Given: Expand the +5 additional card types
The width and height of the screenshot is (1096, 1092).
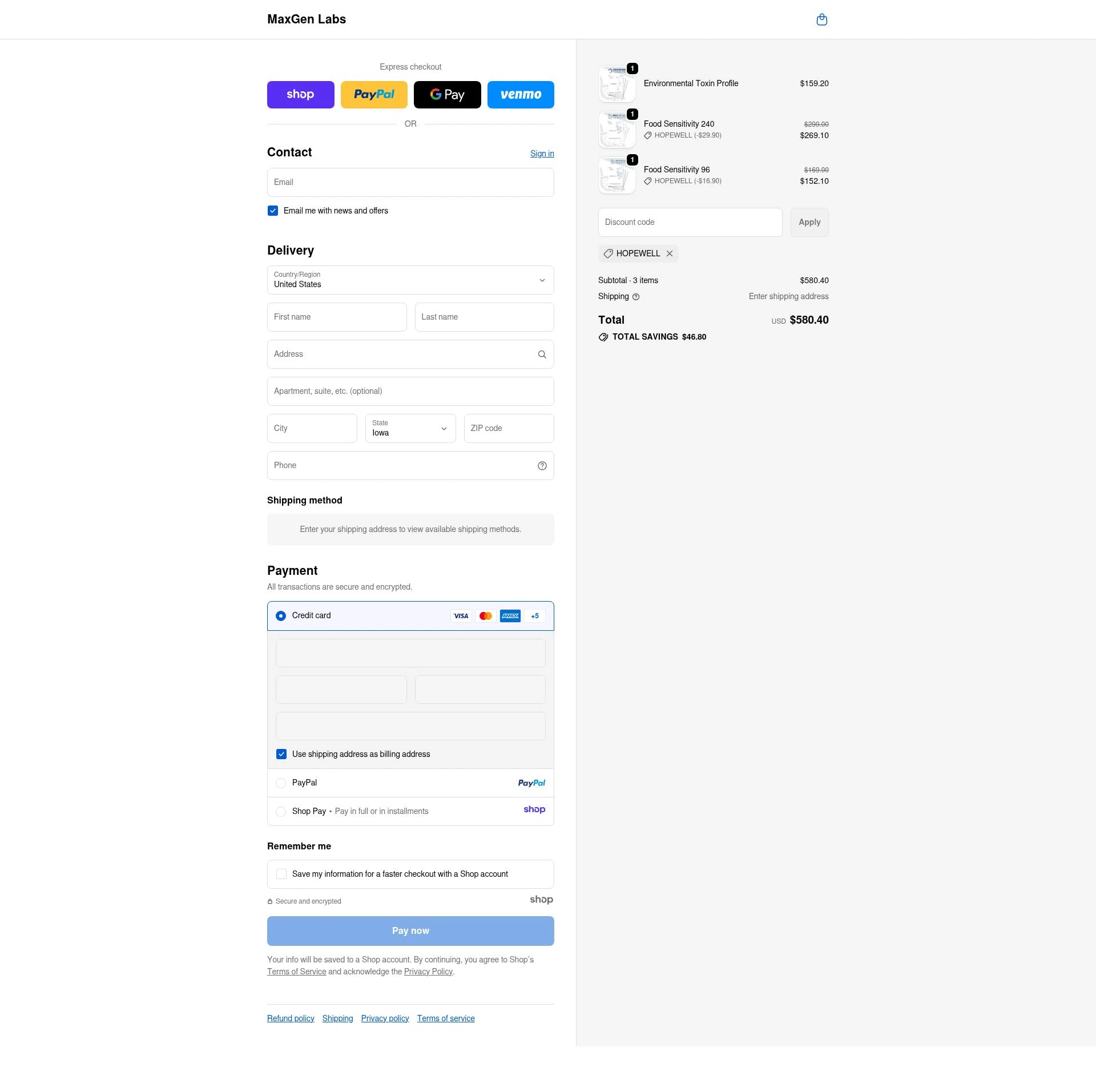Looking at the screenshot, I should [534, 615].
